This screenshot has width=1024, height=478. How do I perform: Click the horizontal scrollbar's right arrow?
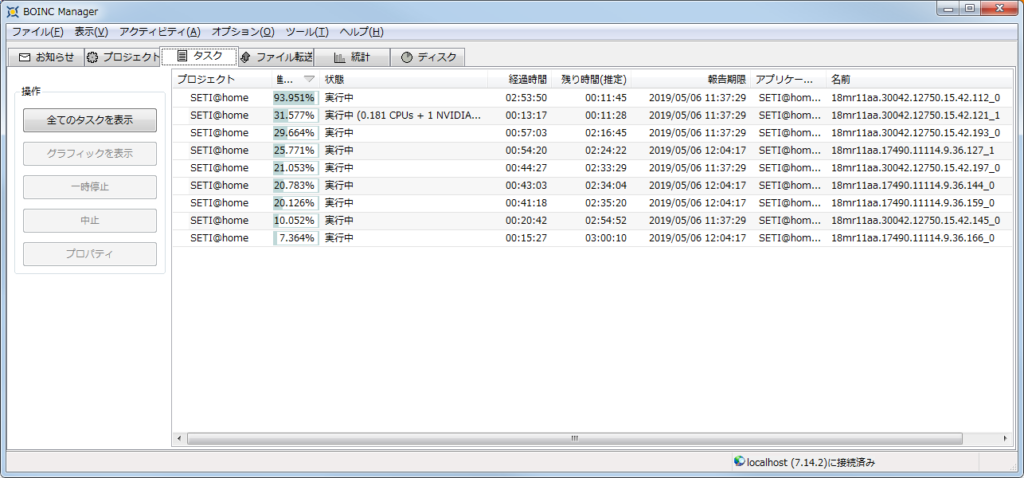pos(1007,438)
